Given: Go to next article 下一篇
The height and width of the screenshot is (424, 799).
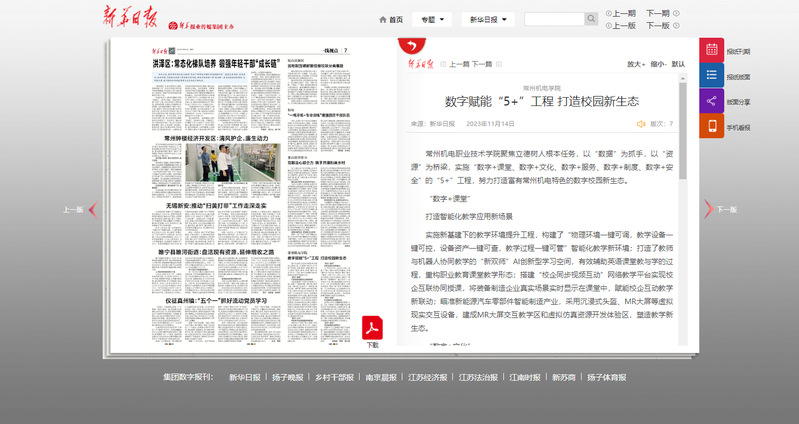Looking at the screenshot, I should point(482,64).
